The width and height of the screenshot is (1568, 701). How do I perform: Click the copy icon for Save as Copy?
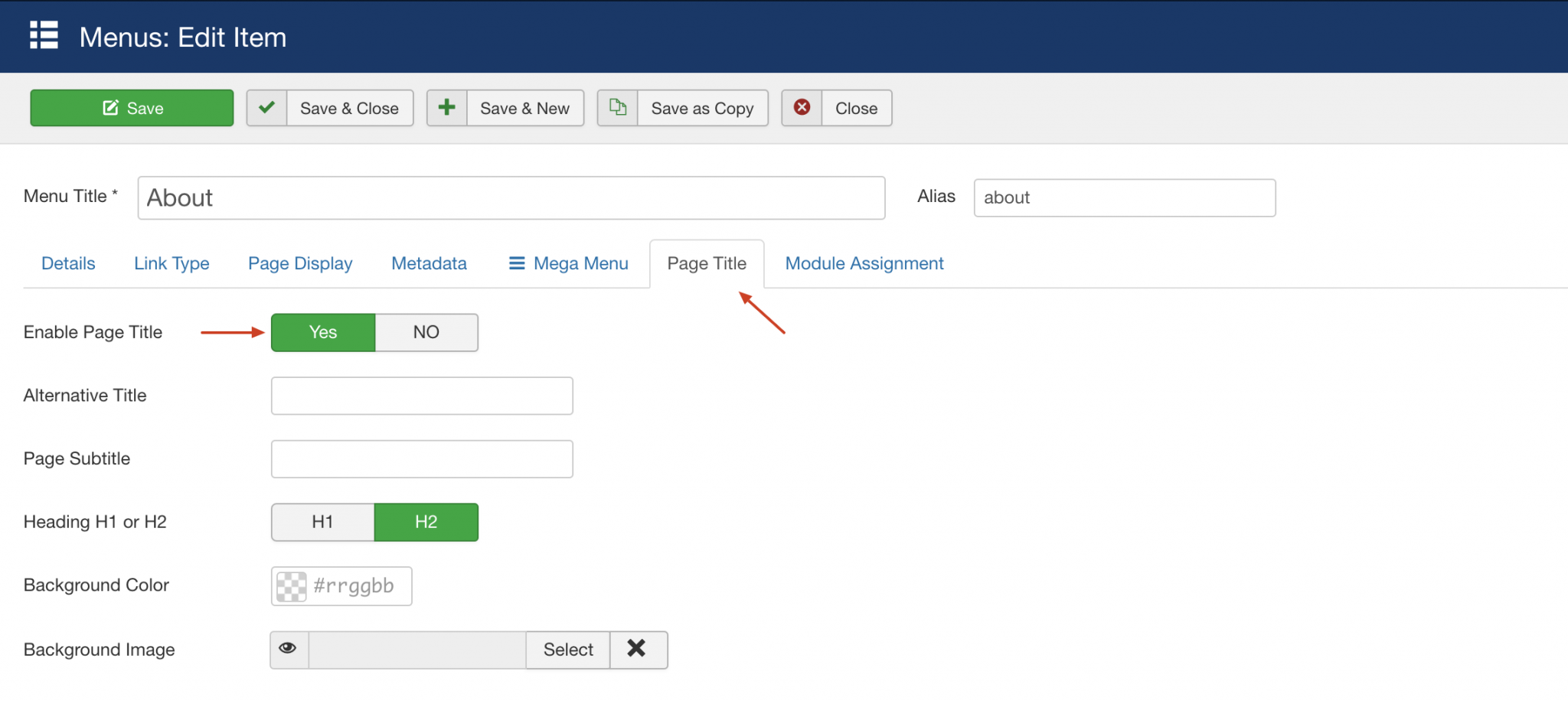point(617,108)
